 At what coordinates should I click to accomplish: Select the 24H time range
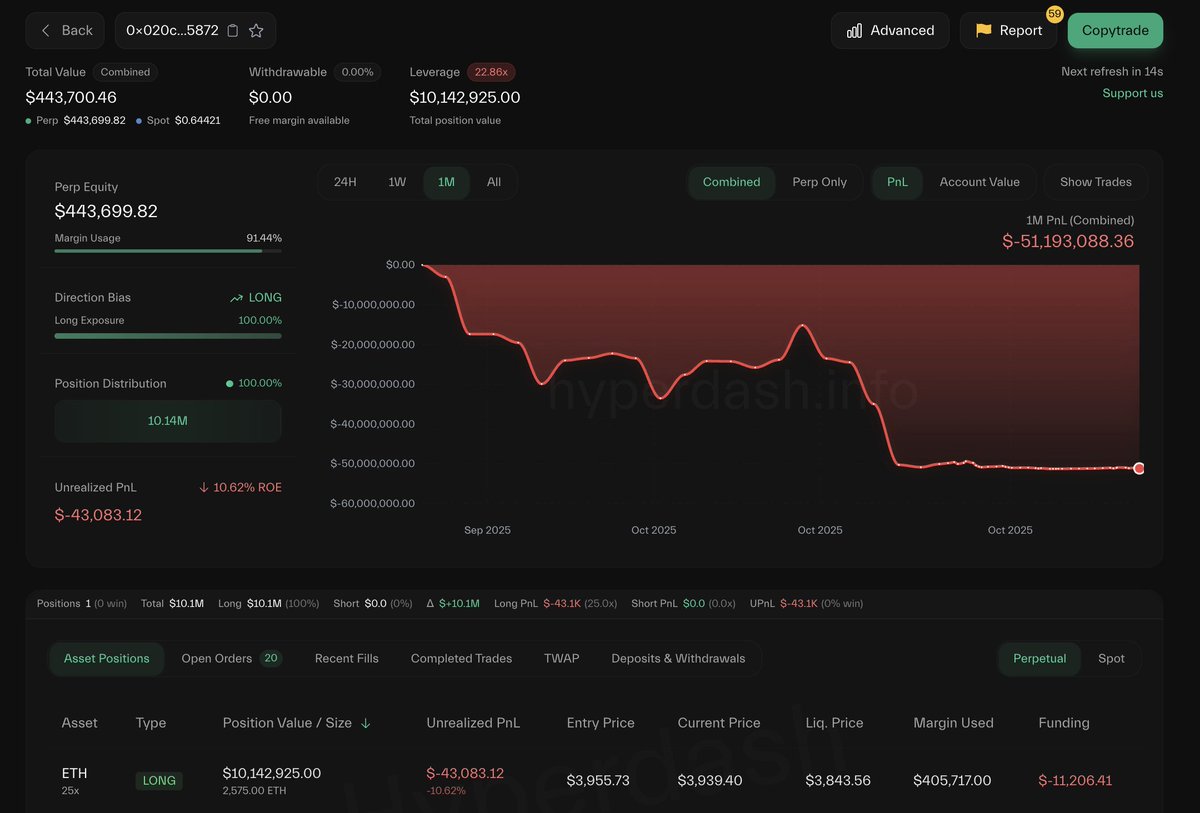click(x=345, y=182)
